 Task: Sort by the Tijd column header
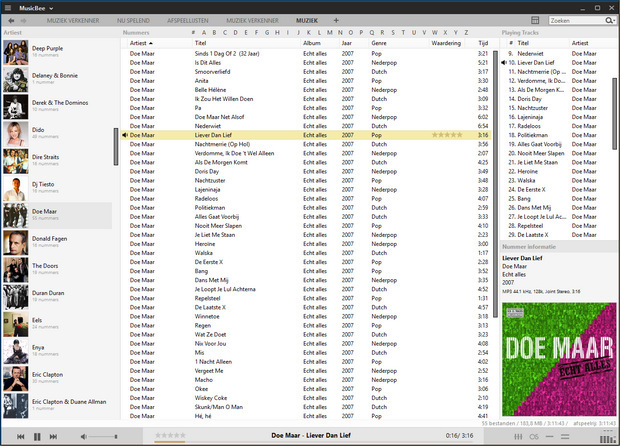tap(483, 43)
